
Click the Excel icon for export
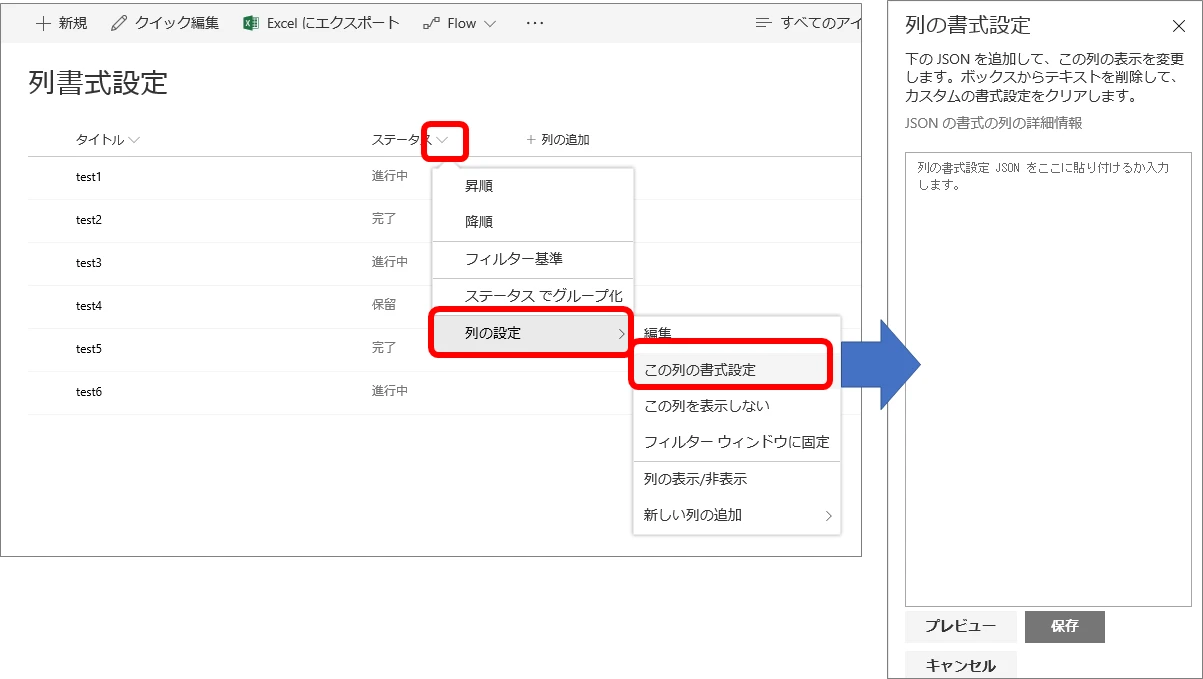pos(251,23)
